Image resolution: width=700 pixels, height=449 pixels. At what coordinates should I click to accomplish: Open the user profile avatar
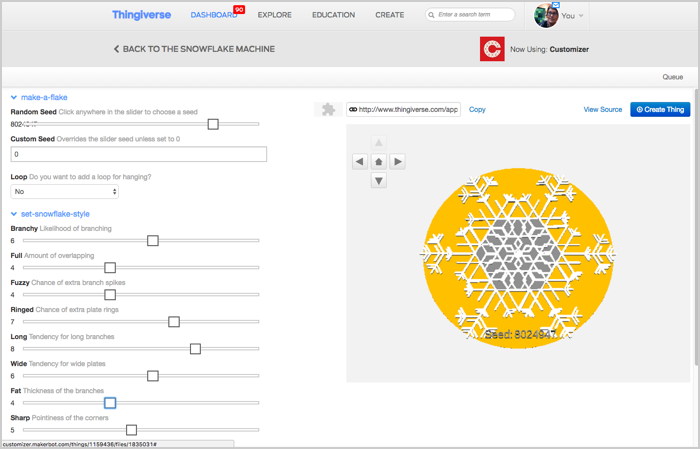[546, 15]
